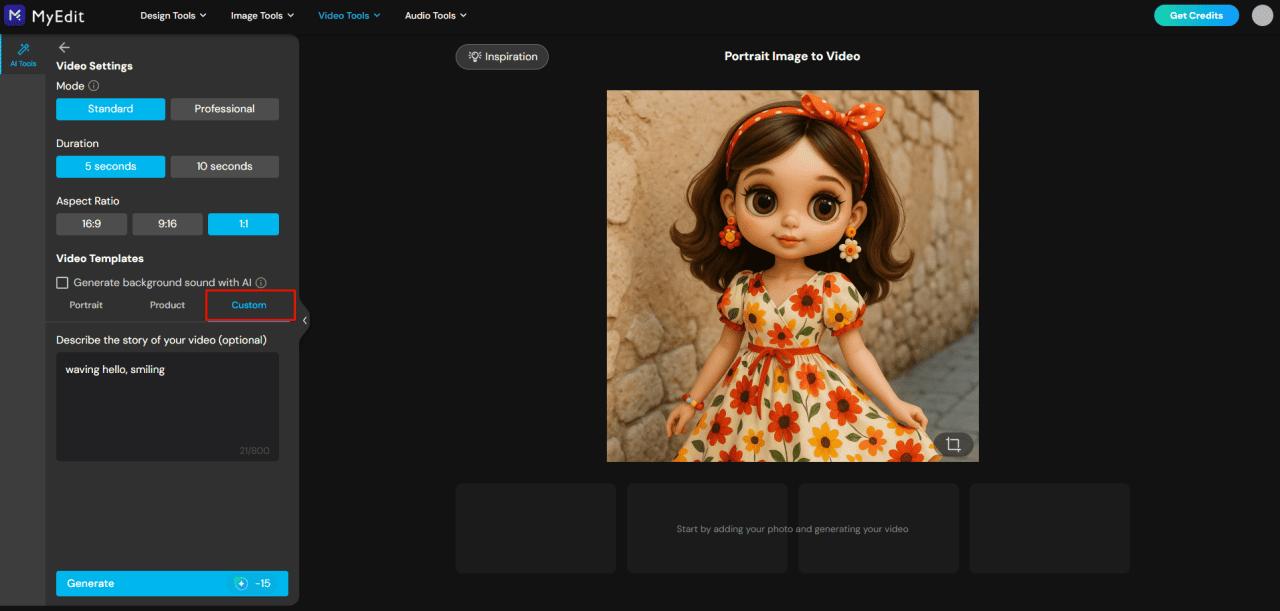Collapse the settings panel with the chevron
The image size is (1280, 611).
304,319
